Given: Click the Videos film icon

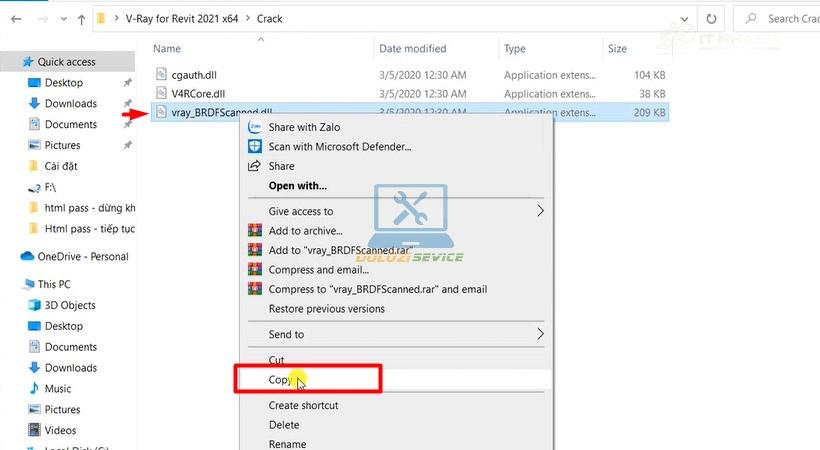Looking at the screenshot, I should (x=35, y=430).
